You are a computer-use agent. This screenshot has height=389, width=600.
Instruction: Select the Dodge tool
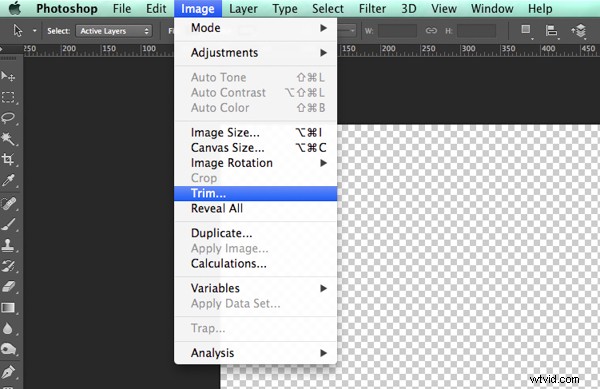tap(8, 349)
